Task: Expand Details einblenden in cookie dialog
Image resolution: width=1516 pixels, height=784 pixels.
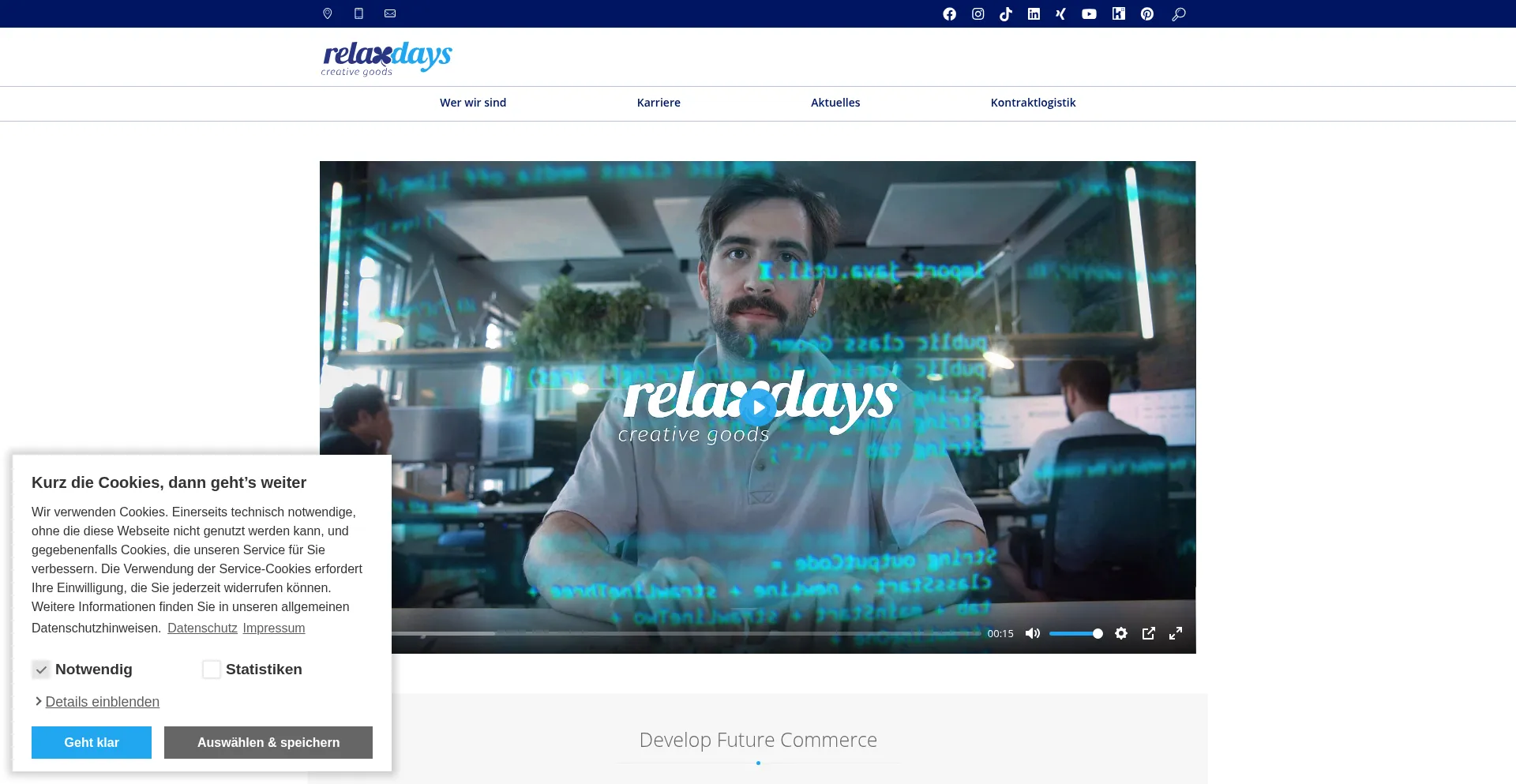Action: (102, 702)
